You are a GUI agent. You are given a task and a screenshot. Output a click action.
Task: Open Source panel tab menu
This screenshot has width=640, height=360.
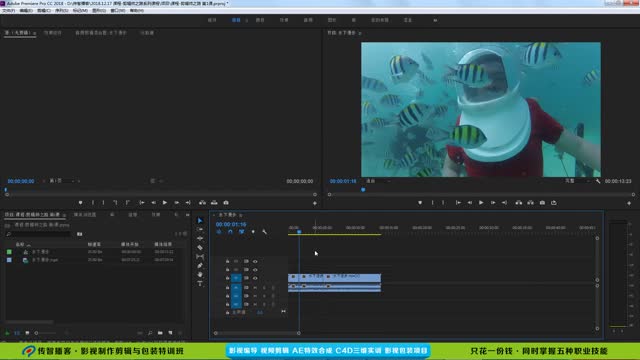34,33
